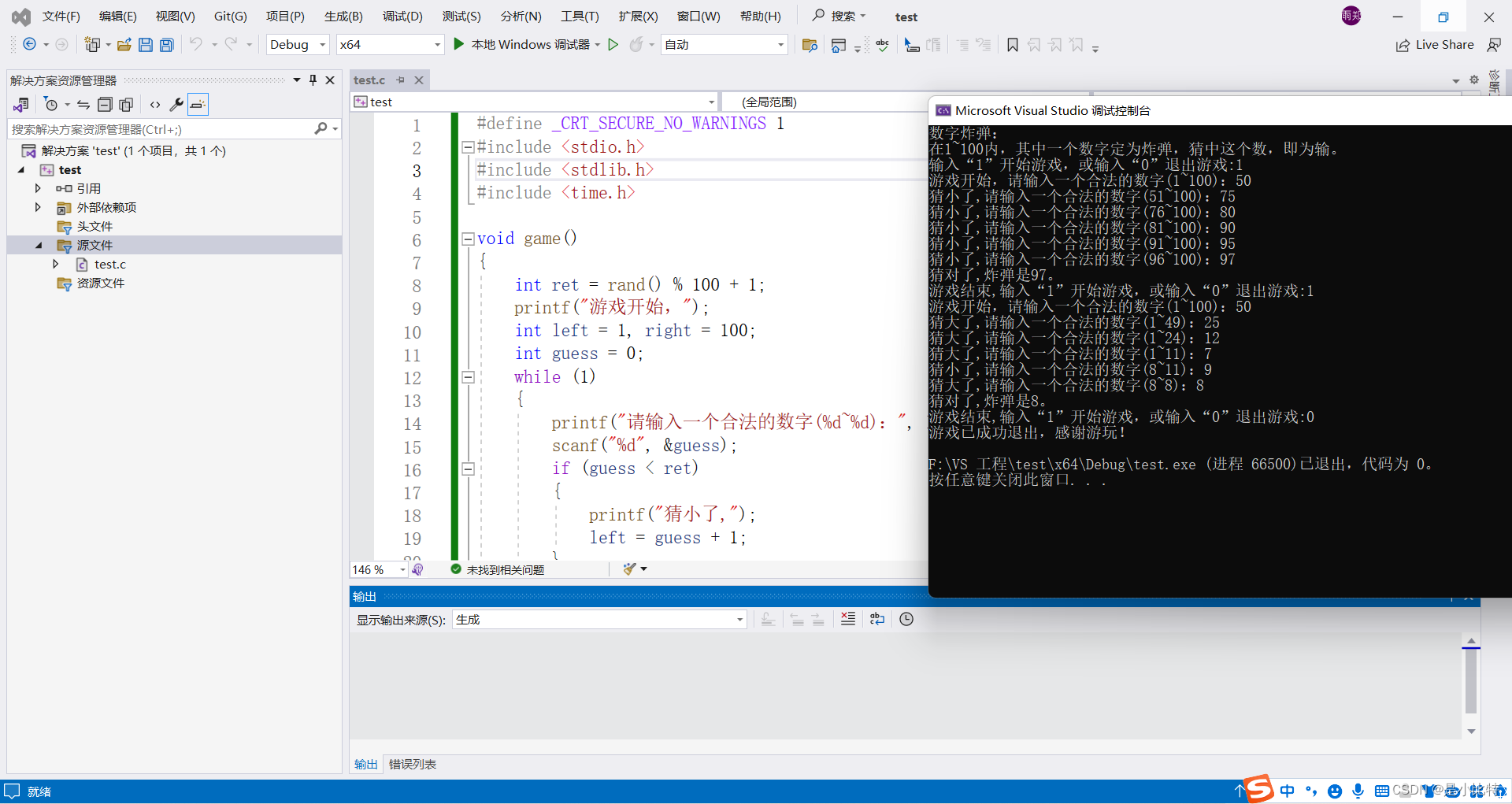Open the x64 platform dropdown
The height and width of the screenshot is (804, 1512).
[391, 45]
